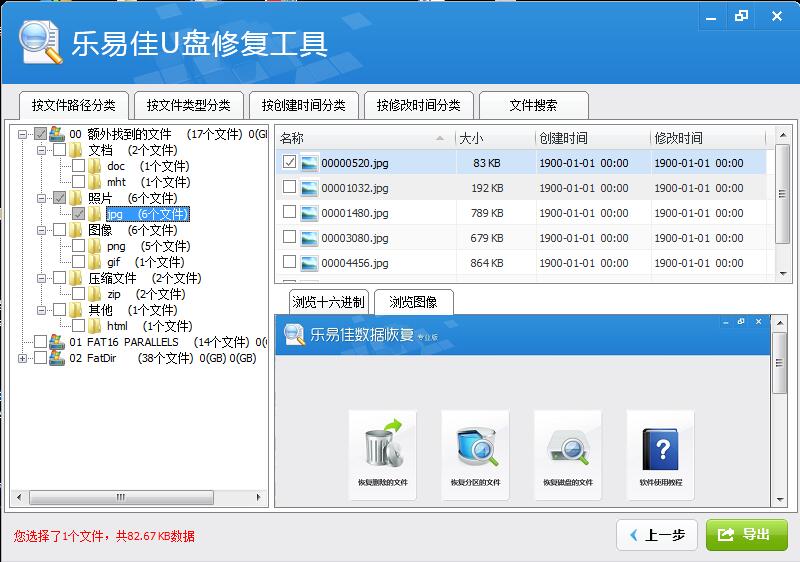Expand the 02 FatDir tree node
The image size is (800, 562).
click(22, 358)
